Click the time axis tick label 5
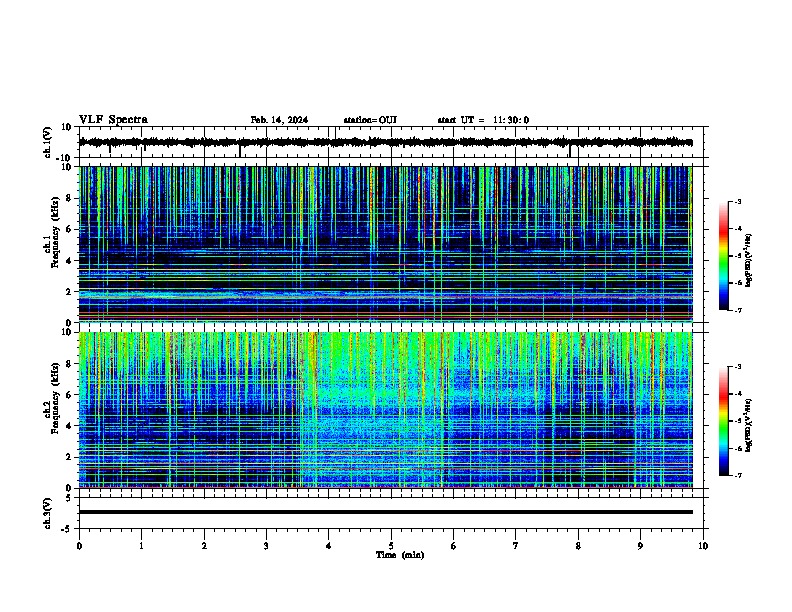 tap(391, 546)
